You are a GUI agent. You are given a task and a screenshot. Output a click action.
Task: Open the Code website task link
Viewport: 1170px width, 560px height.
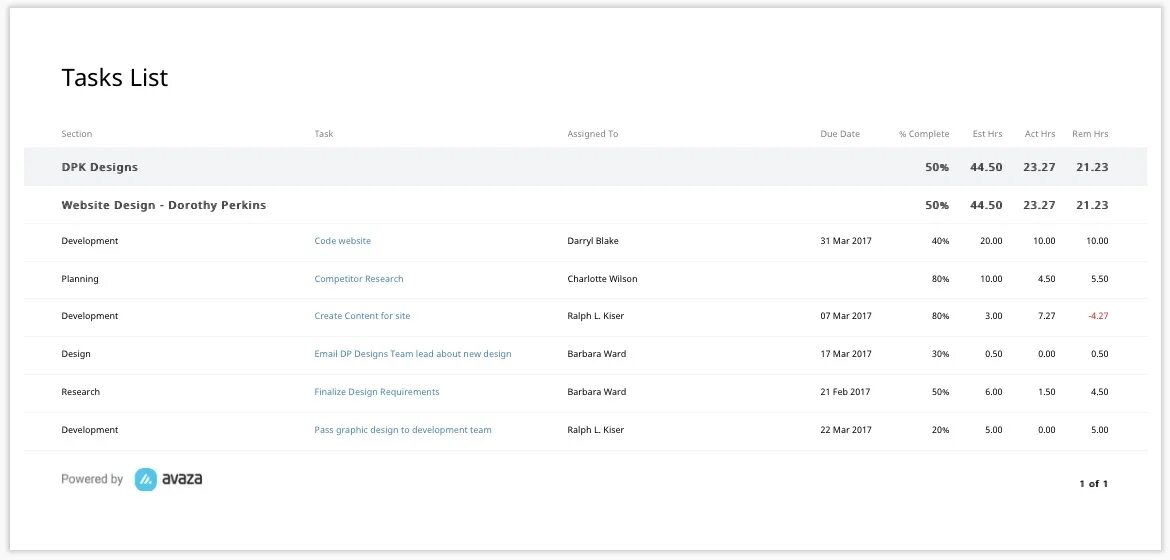(342, 241)
